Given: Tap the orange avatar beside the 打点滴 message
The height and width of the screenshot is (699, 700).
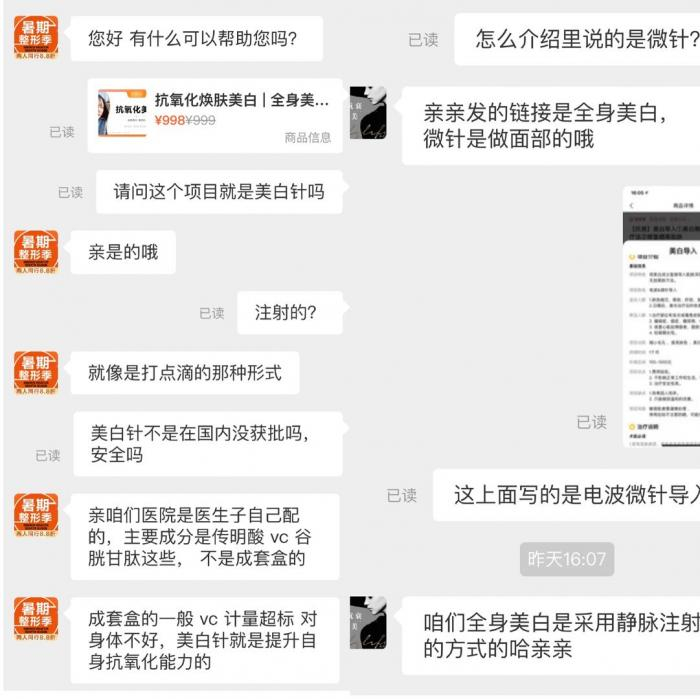Looking at the screenshot, I should pos(36,373).
